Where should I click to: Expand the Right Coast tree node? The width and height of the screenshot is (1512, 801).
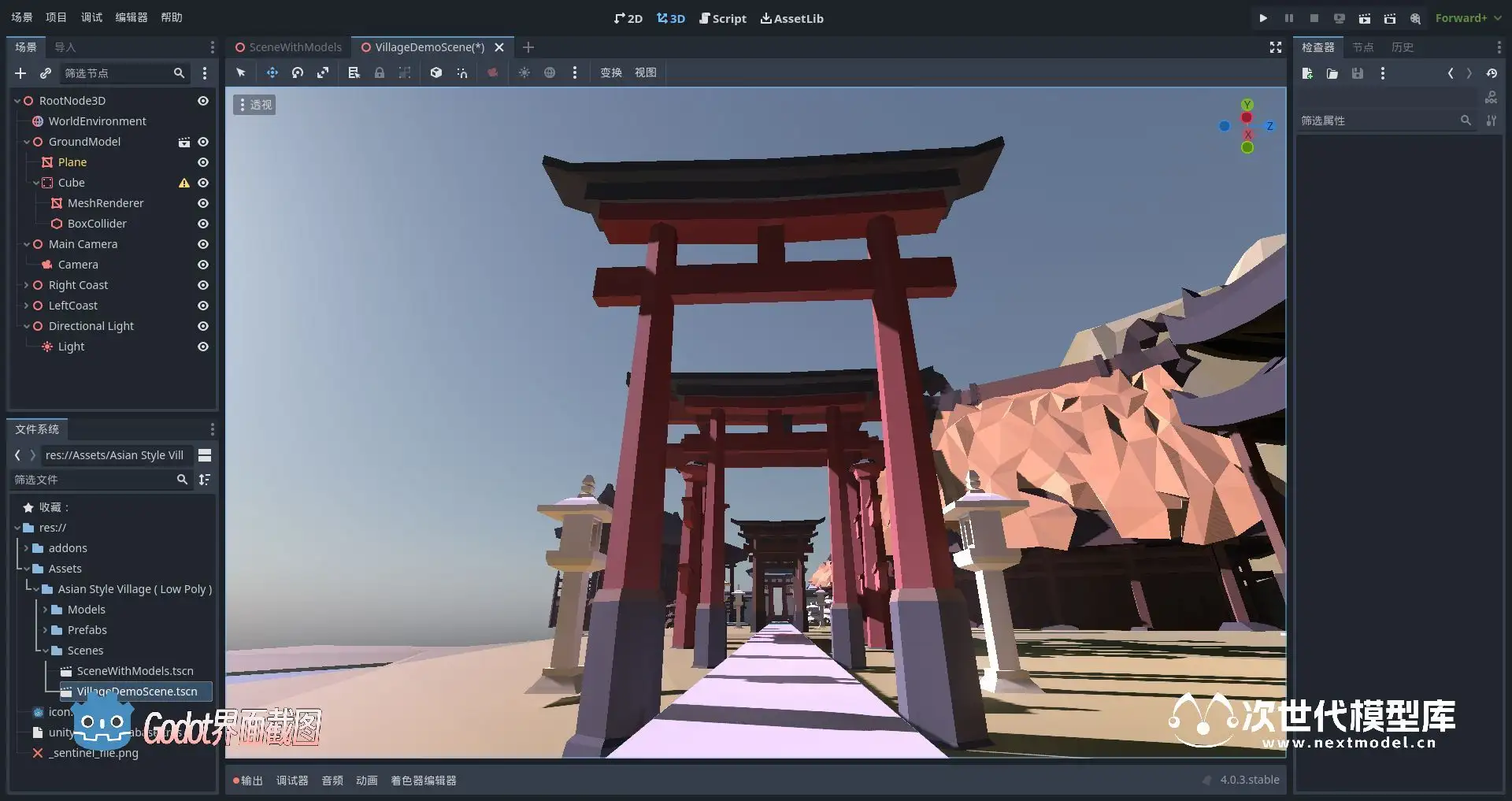[26, 285]
